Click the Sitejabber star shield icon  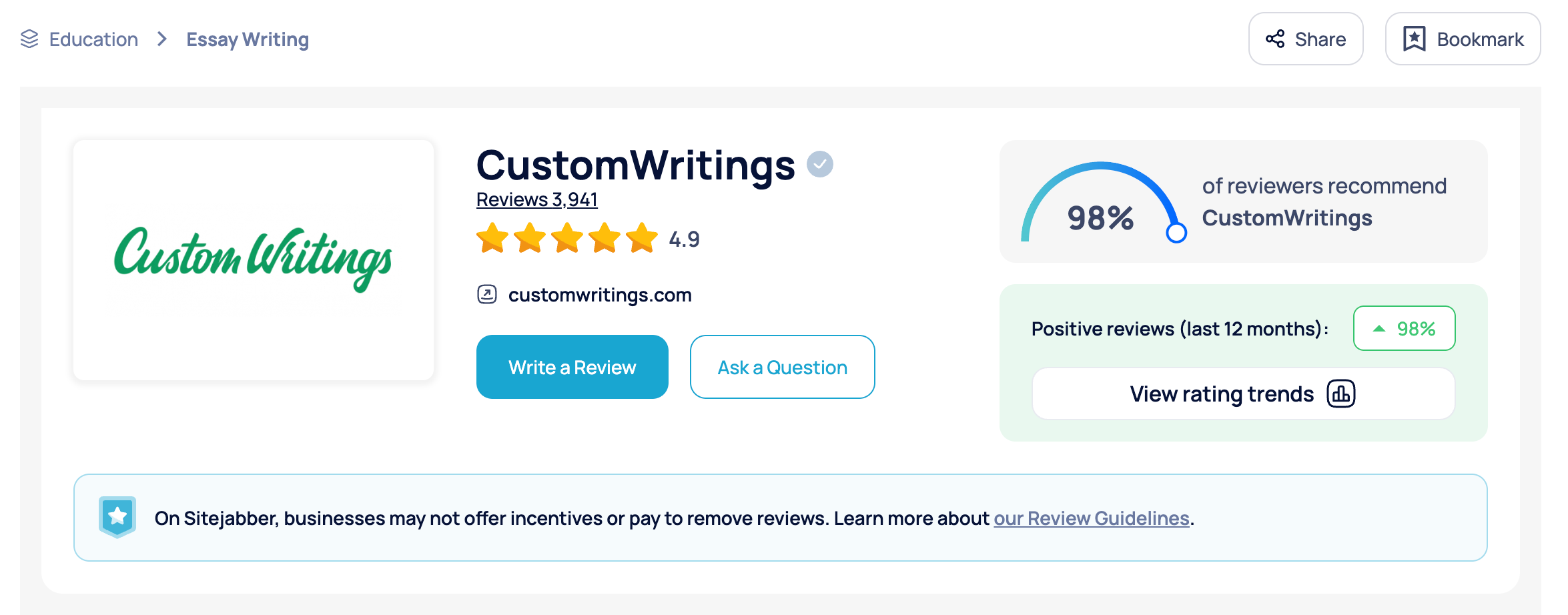point(117,517)
